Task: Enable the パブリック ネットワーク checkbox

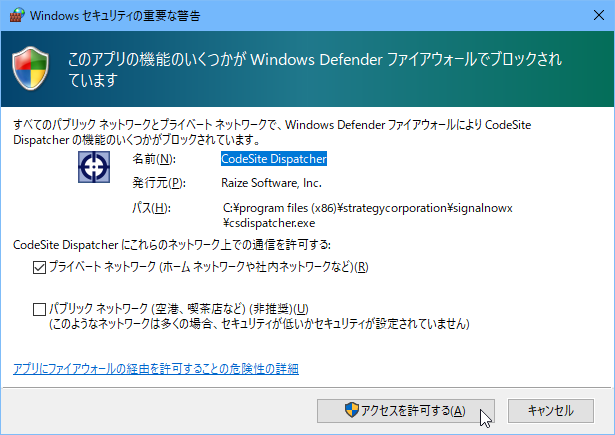Action: pos(40,308)
